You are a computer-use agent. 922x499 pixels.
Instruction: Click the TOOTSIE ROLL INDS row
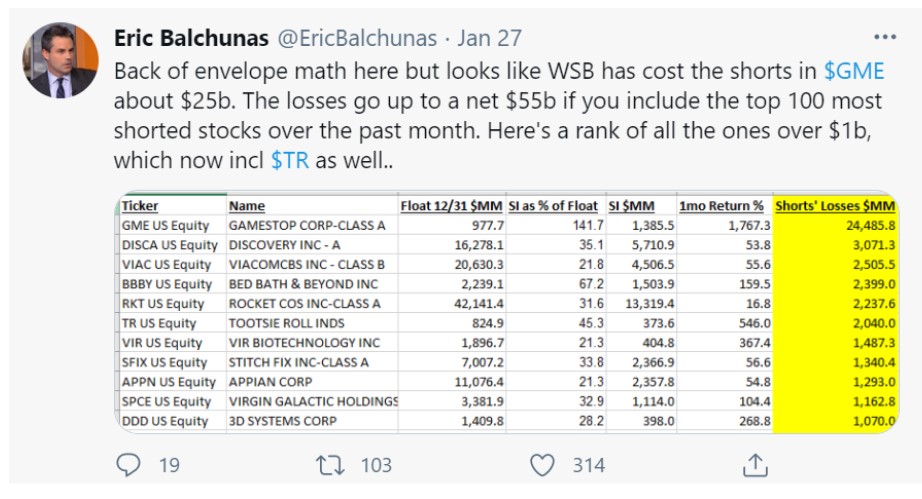click(x=506, y=323)
